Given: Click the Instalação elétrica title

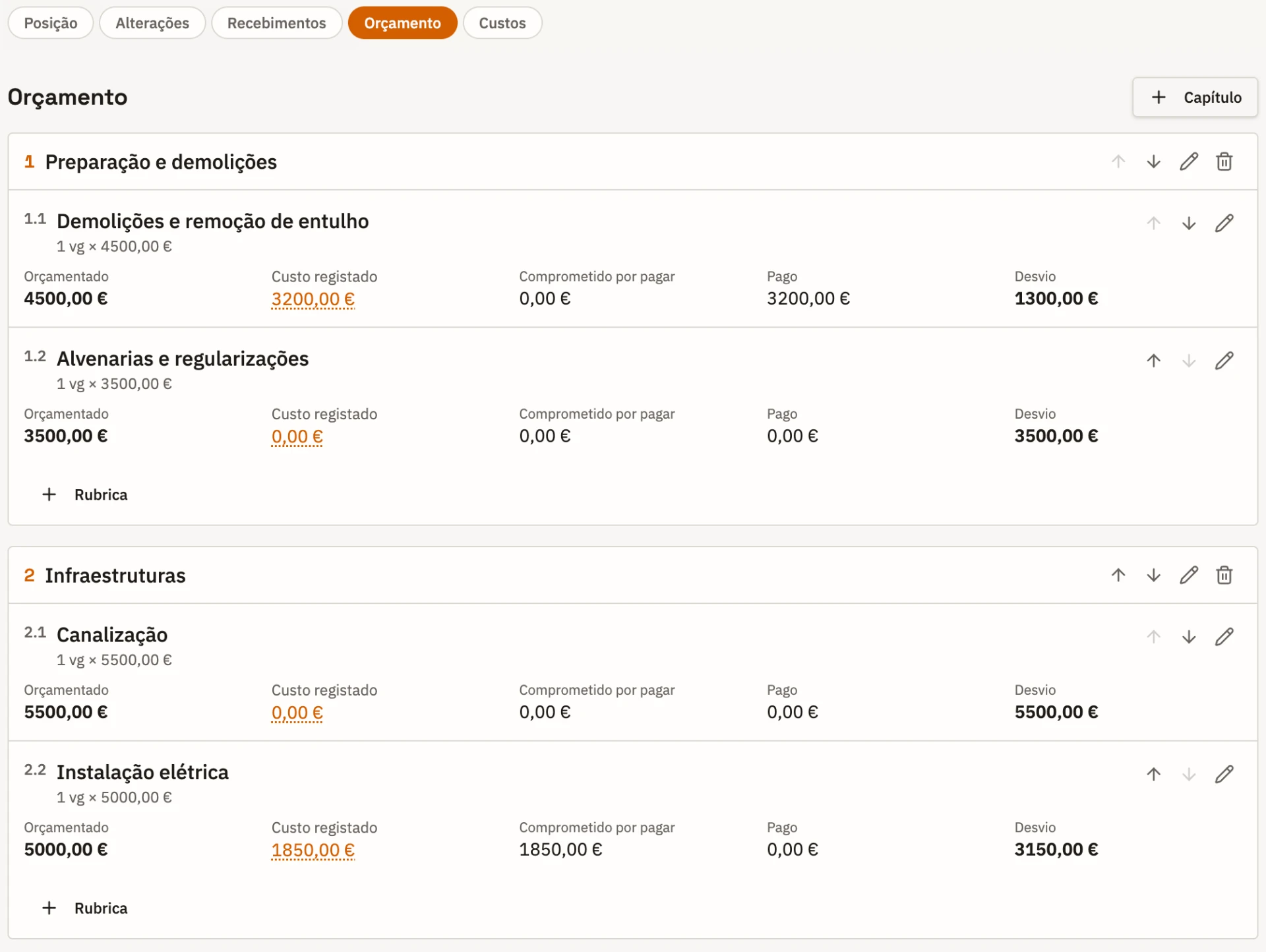Looking at the screenshot, I should click(x=142, y=772).
